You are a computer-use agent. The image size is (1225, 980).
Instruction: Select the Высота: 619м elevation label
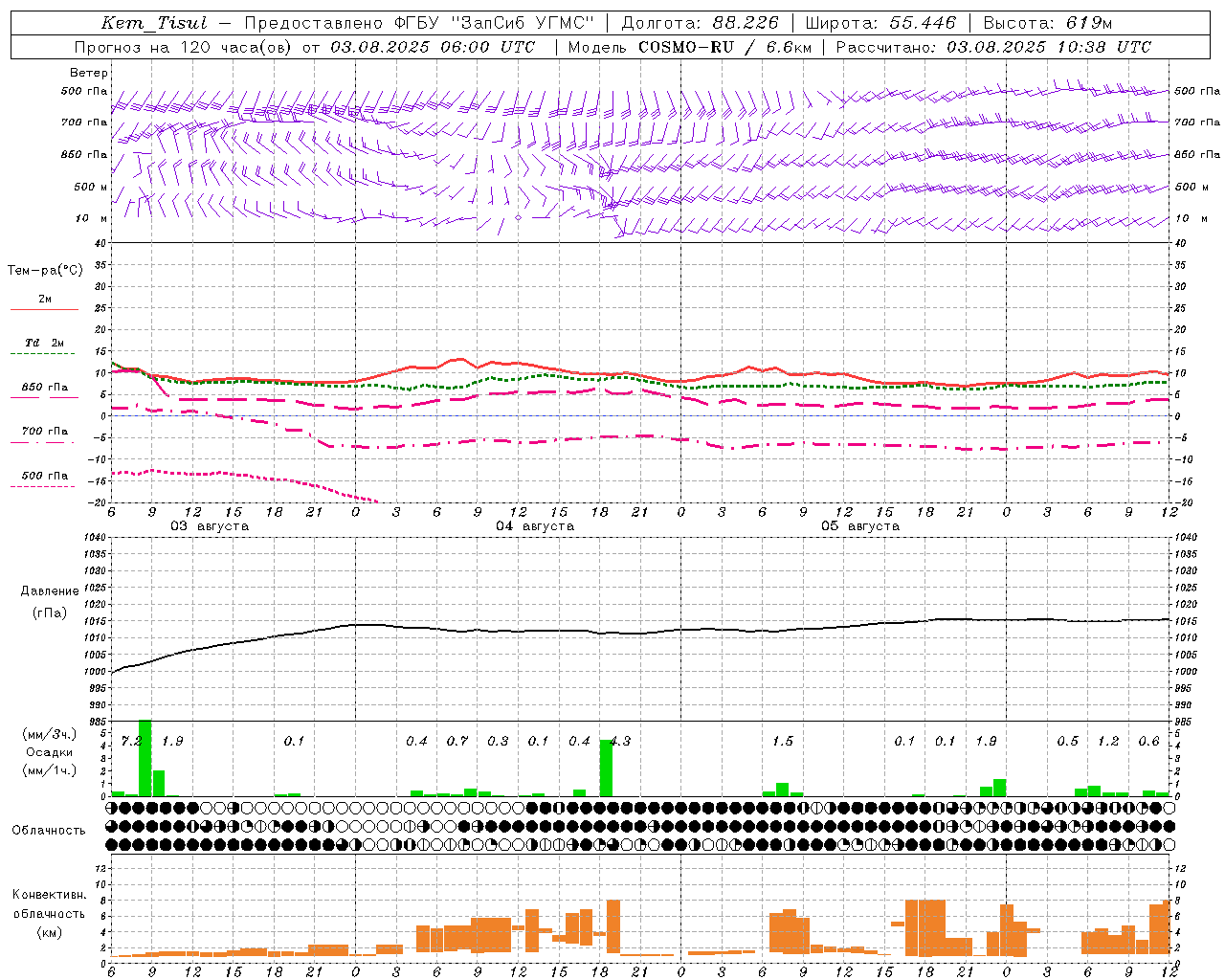1048,23
